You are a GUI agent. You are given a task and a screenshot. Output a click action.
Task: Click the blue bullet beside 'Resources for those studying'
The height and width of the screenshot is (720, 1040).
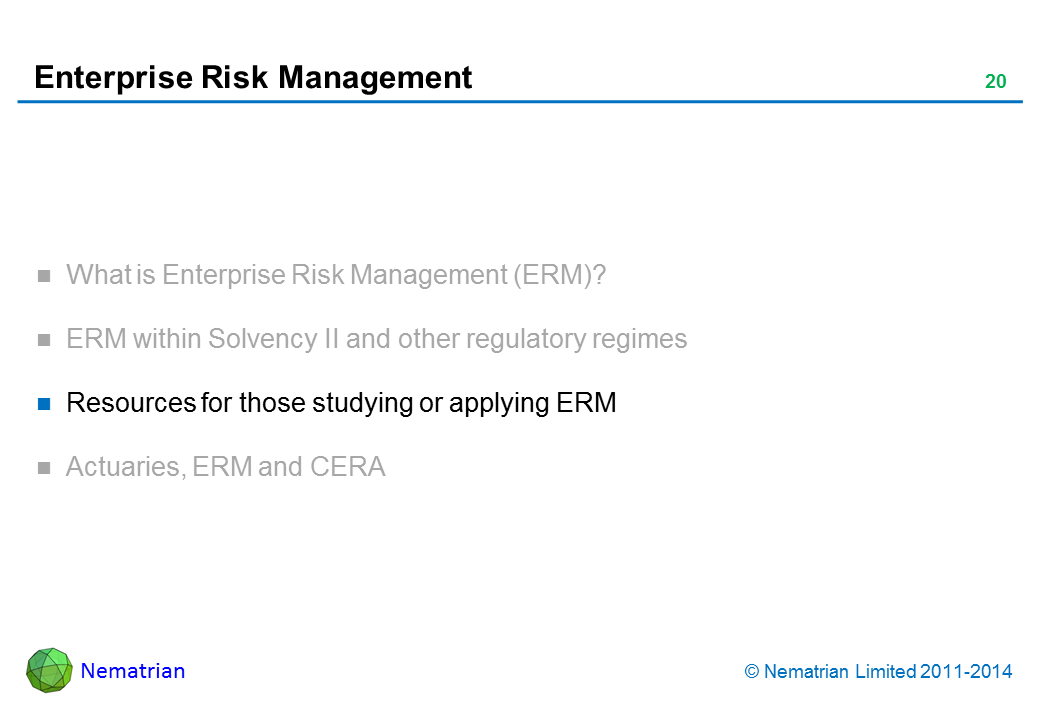44,404
